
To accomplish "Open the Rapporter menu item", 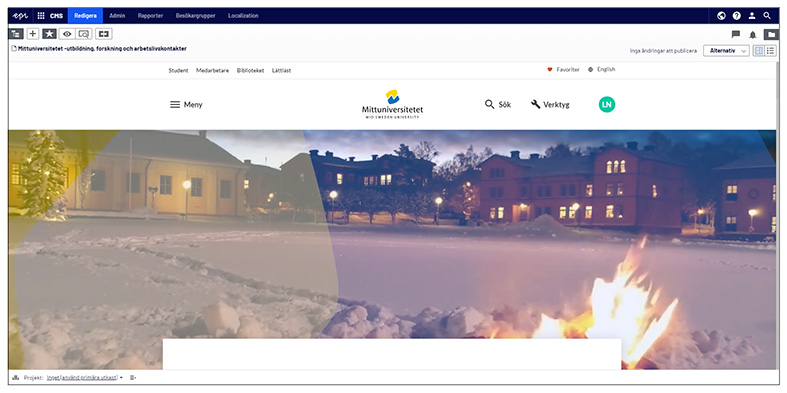I will 150,16.
